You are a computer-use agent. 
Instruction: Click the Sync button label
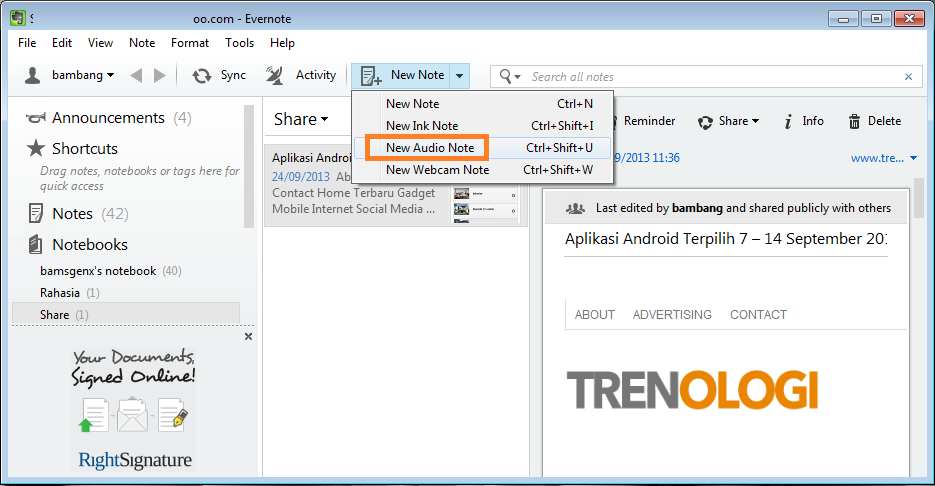tap(233, 75)
